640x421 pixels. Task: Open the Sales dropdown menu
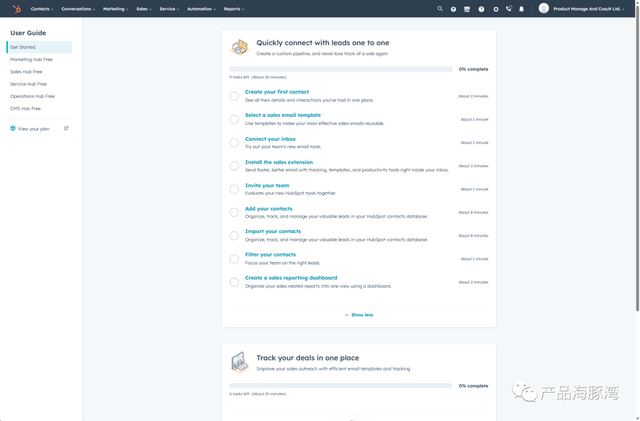[144, 9]
